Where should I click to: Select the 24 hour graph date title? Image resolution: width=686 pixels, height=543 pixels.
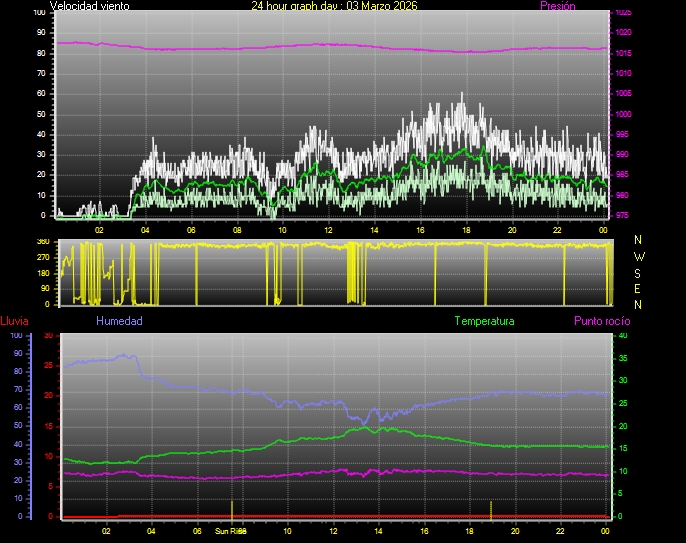click(334, 6)
